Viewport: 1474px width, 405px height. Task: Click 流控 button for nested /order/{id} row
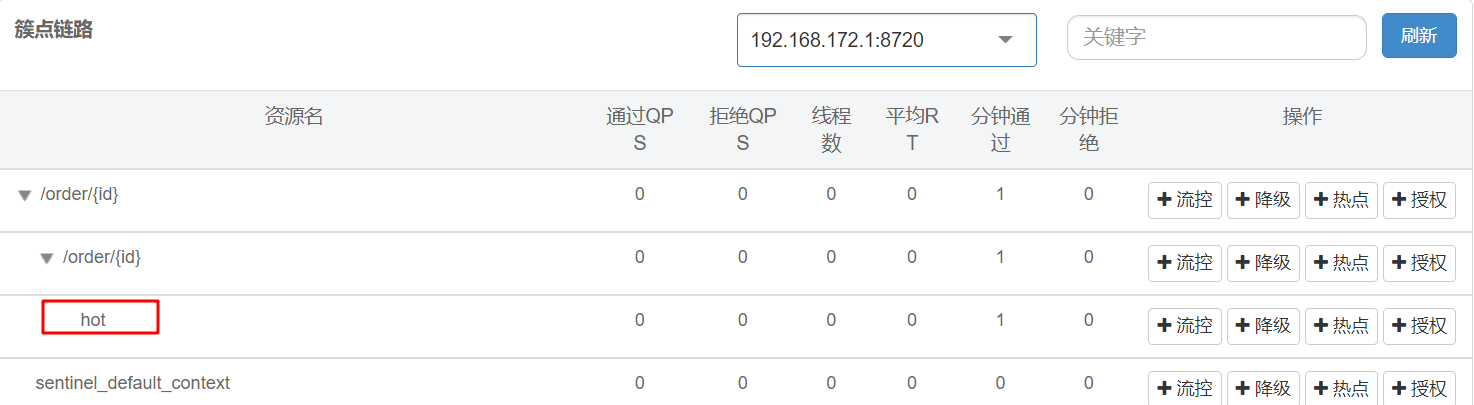1184,263
